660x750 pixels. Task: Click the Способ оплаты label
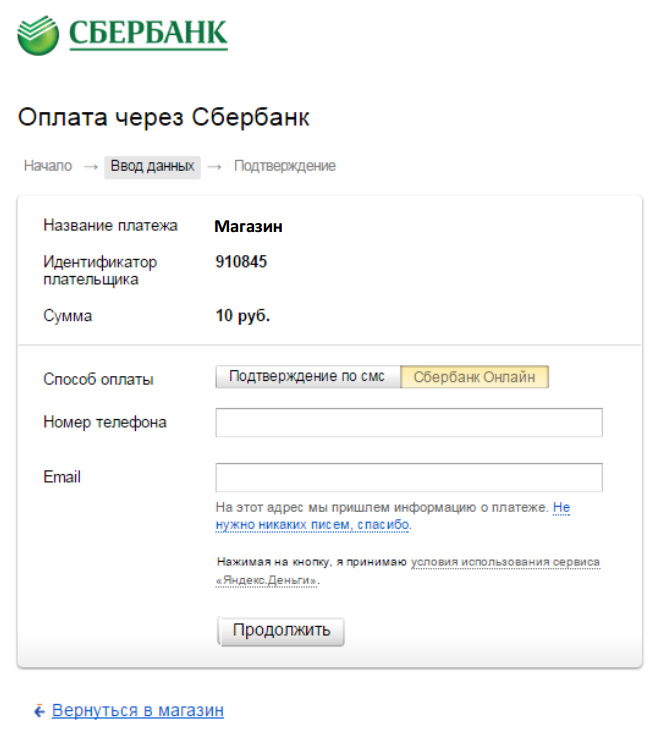pyautogui.click(x=99, y=379)
